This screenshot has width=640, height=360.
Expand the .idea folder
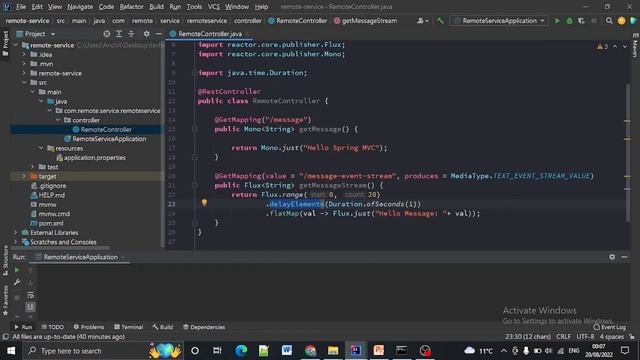[24, 54]
